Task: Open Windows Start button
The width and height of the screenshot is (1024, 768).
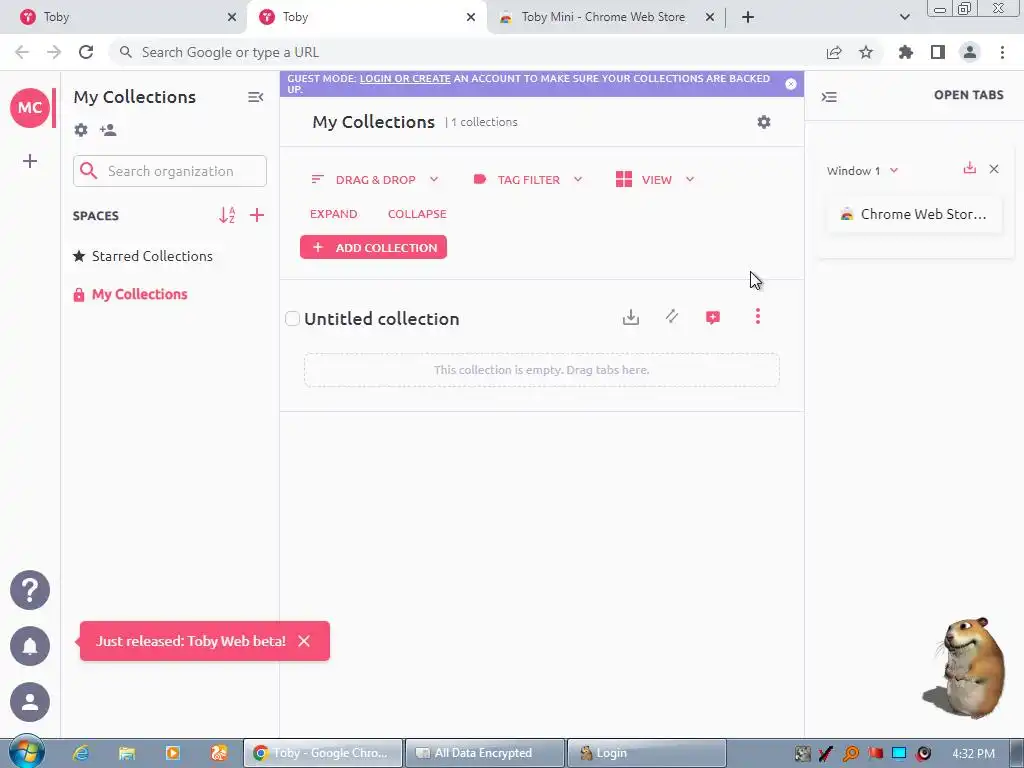Action: [x=26, y=753]
